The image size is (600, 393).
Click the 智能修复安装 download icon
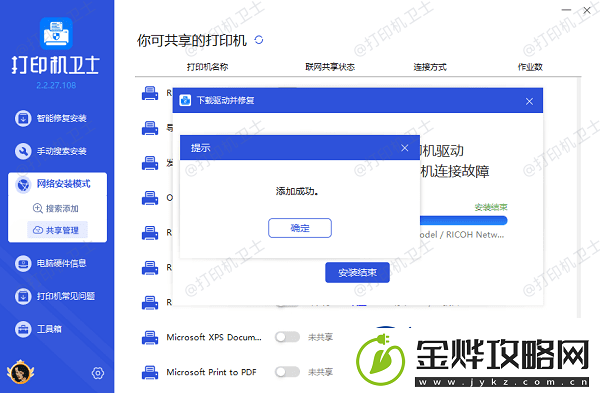coord(23,118)
